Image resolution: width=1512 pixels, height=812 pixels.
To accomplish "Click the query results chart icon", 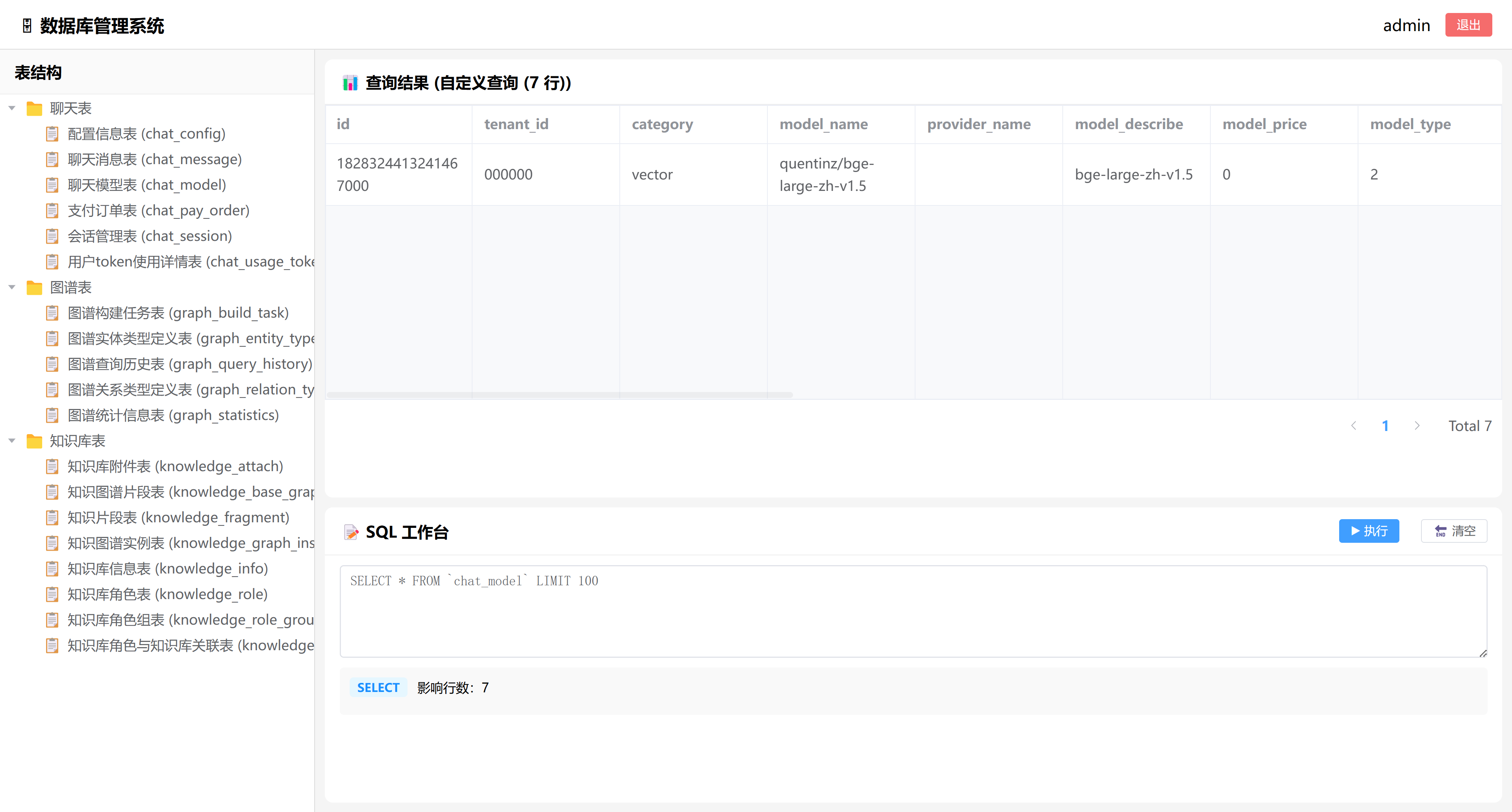I will pyautogui.click(x=350, y=83).
